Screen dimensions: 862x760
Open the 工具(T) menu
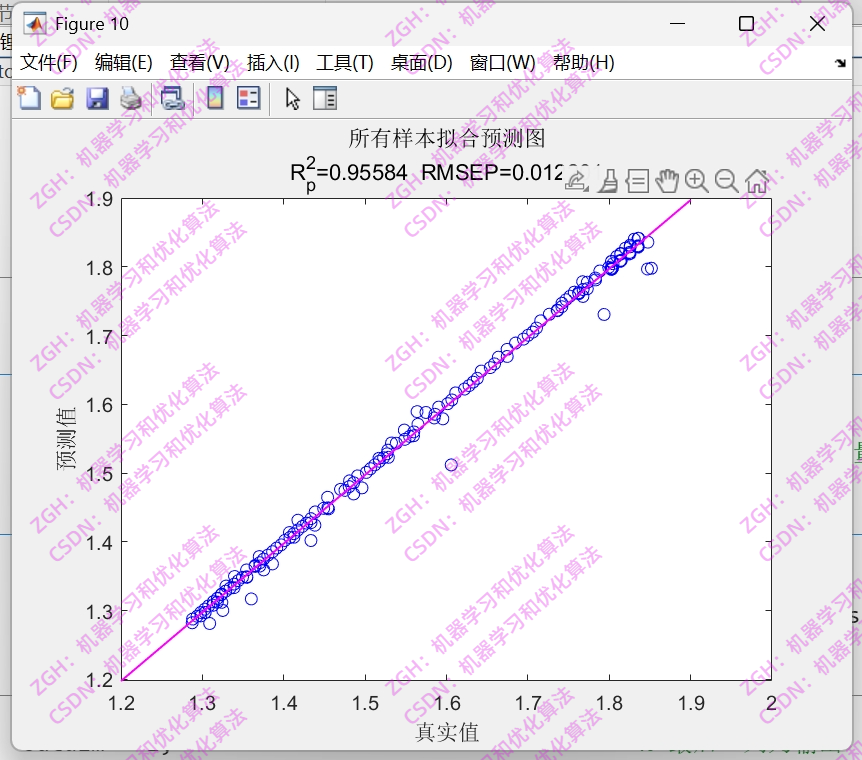345,63
